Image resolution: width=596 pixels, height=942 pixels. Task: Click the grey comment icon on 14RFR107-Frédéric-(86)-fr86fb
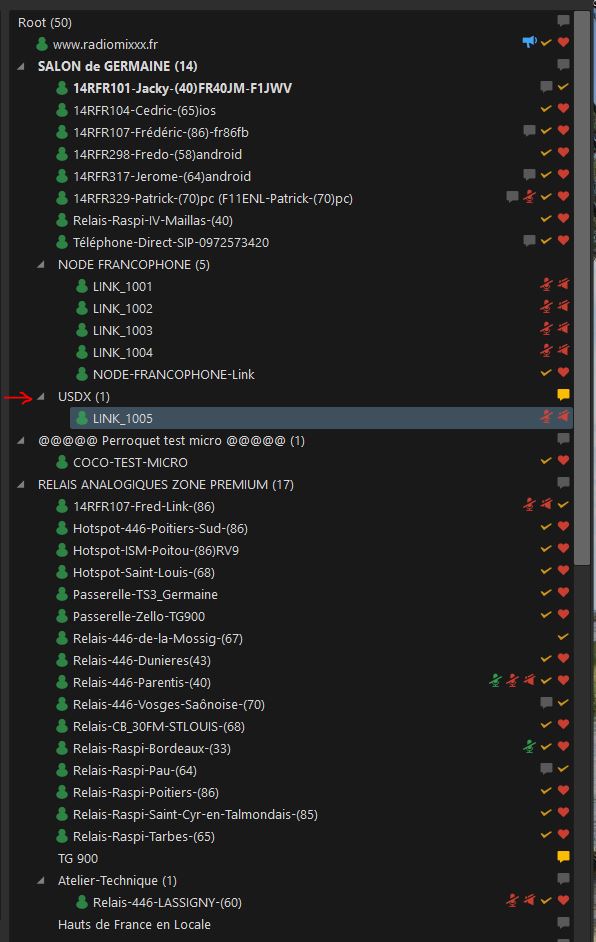[x=529, y=130]
